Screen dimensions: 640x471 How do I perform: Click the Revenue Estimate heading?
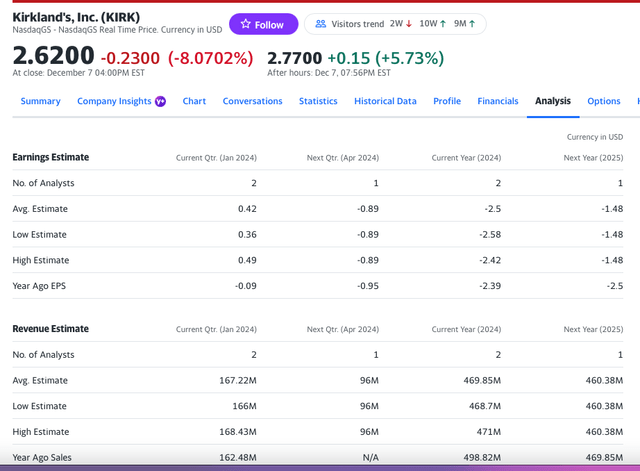(x=51, y=329)
